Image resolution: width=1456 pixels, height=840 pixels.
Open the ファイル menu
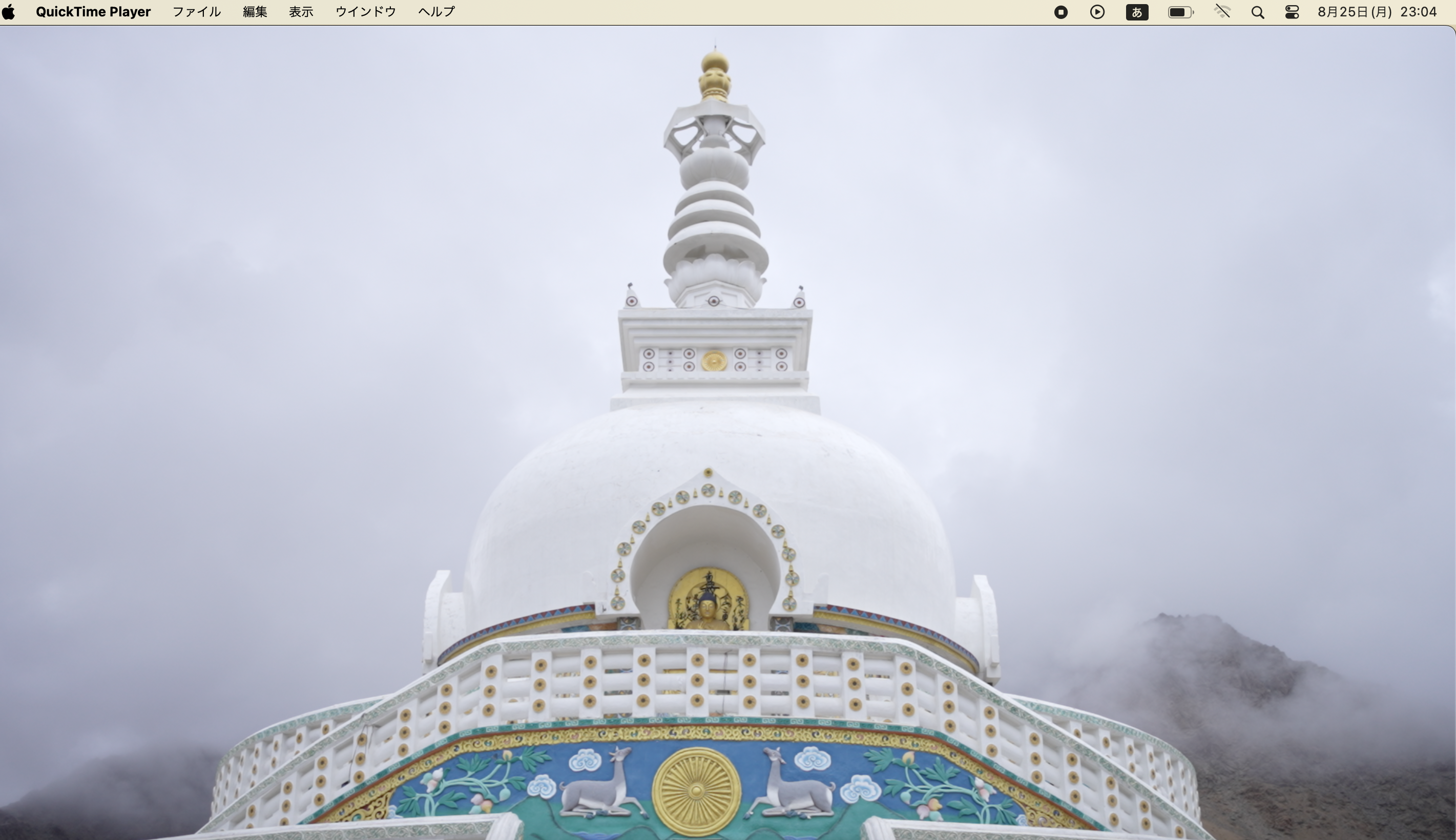(x=197, y=12)
